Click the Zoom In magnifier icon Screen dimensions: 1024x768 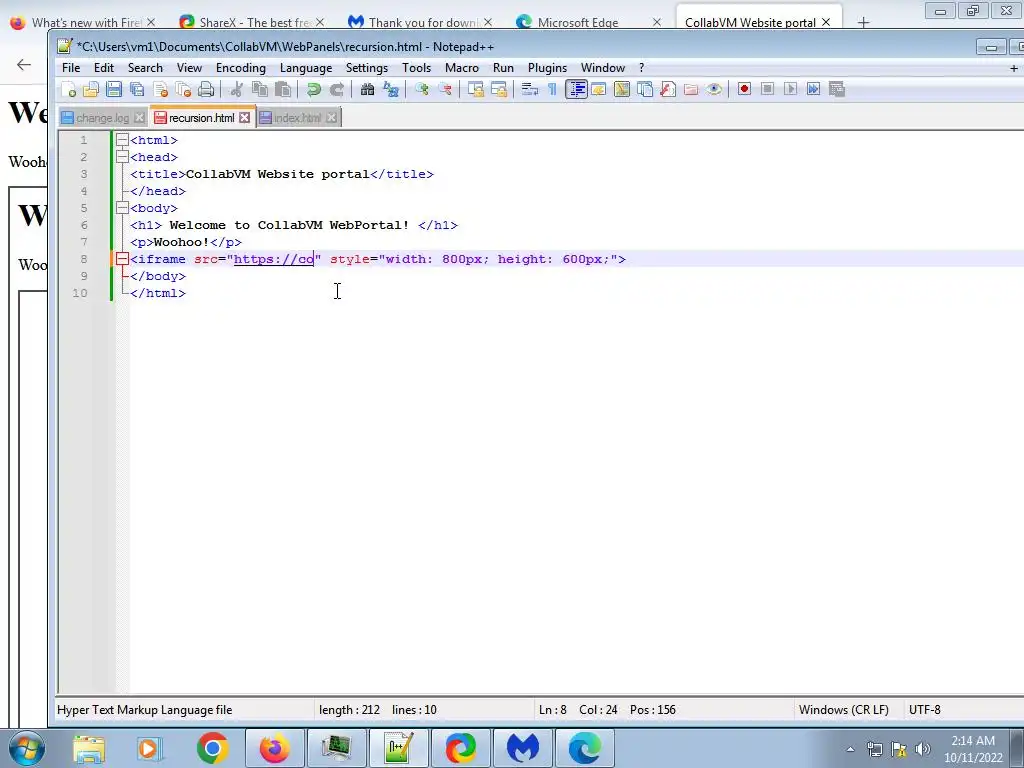point(421,89)
